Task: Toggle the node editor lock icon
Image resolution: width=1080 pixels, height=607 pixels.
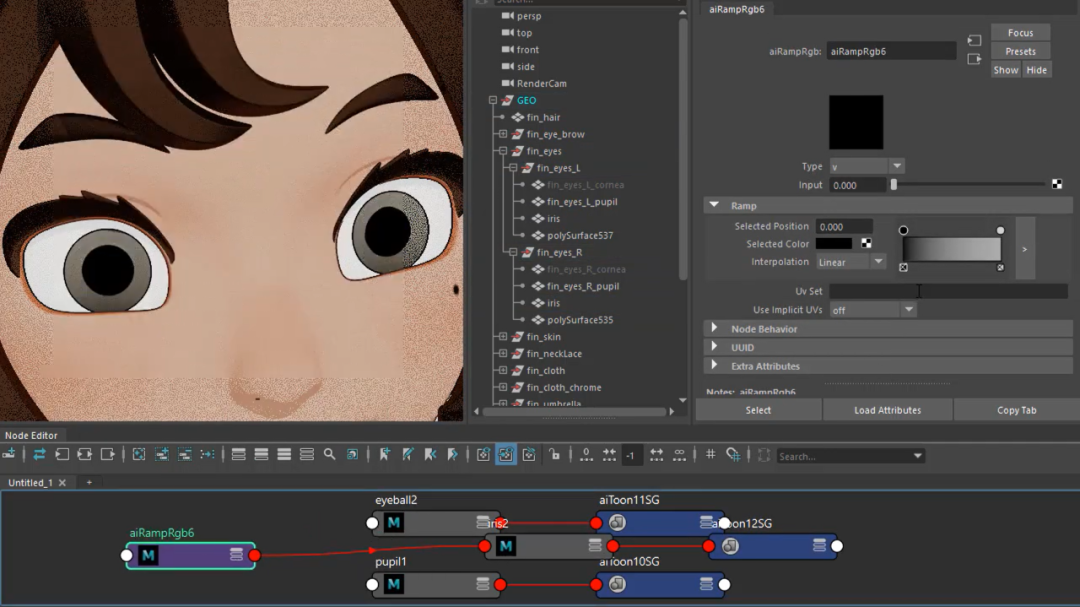Action: (553, 454)
